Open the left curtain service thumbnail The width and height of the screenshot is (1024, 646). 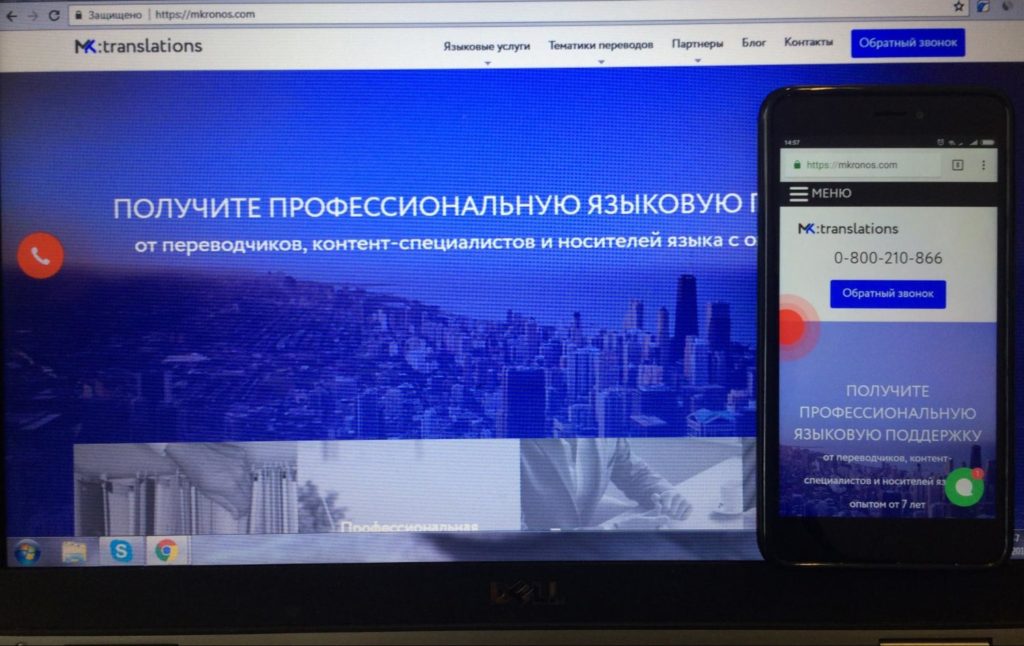click(185, 487)
